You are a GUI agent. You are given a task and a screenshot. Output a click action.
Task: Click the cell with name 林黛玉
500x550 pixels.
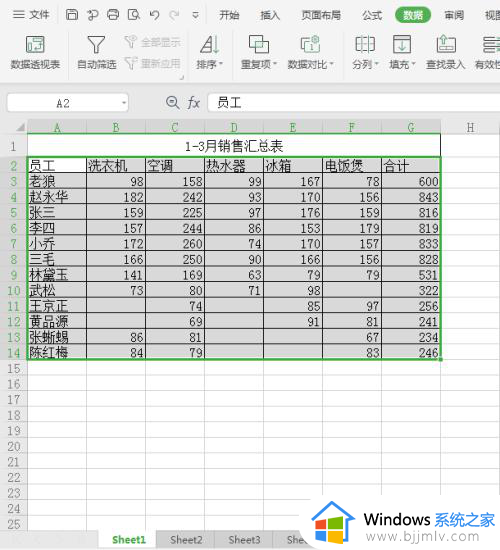point(57,275)
